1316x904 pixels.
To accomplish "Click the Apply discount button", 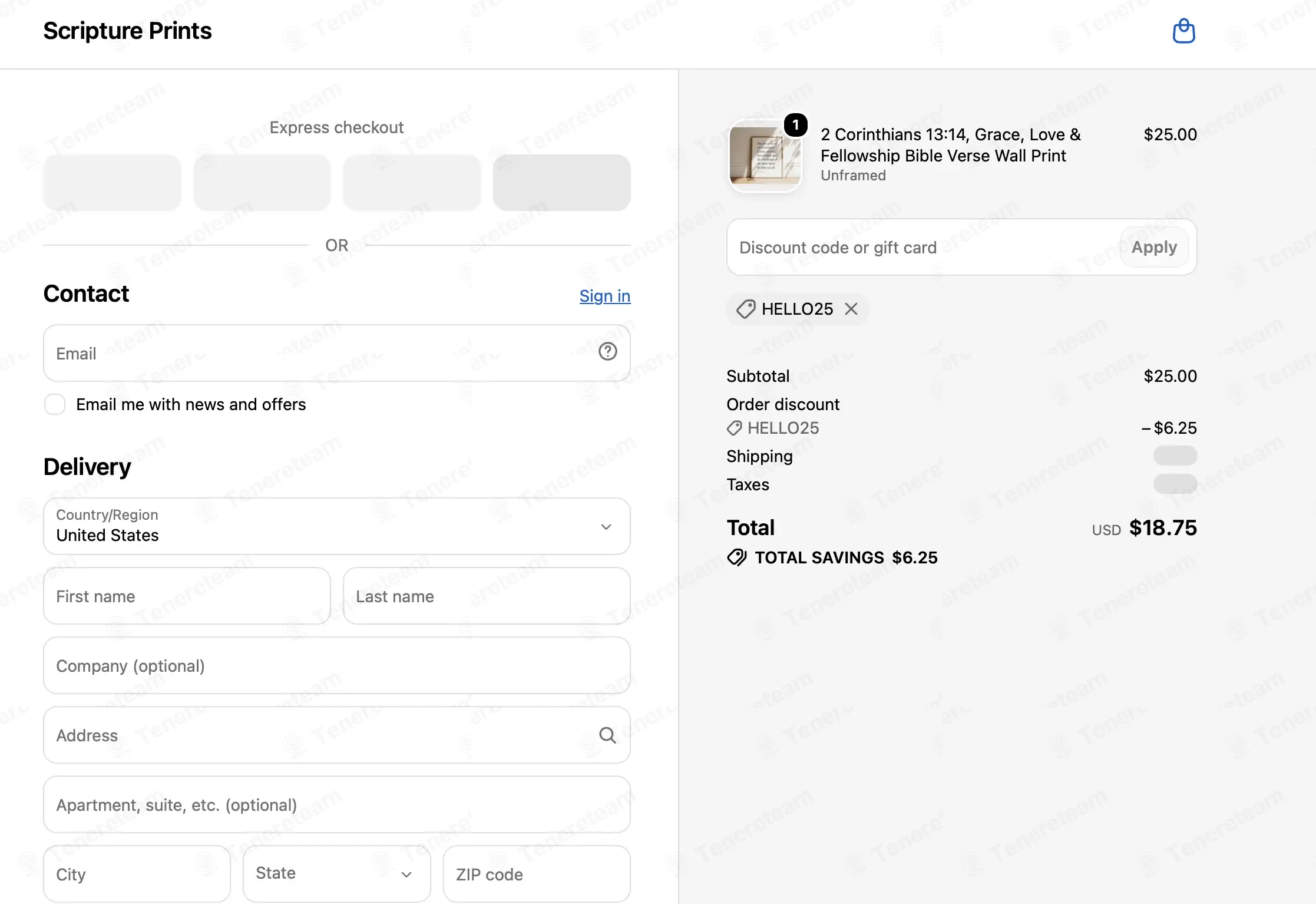I will [x=1154, y=247].
